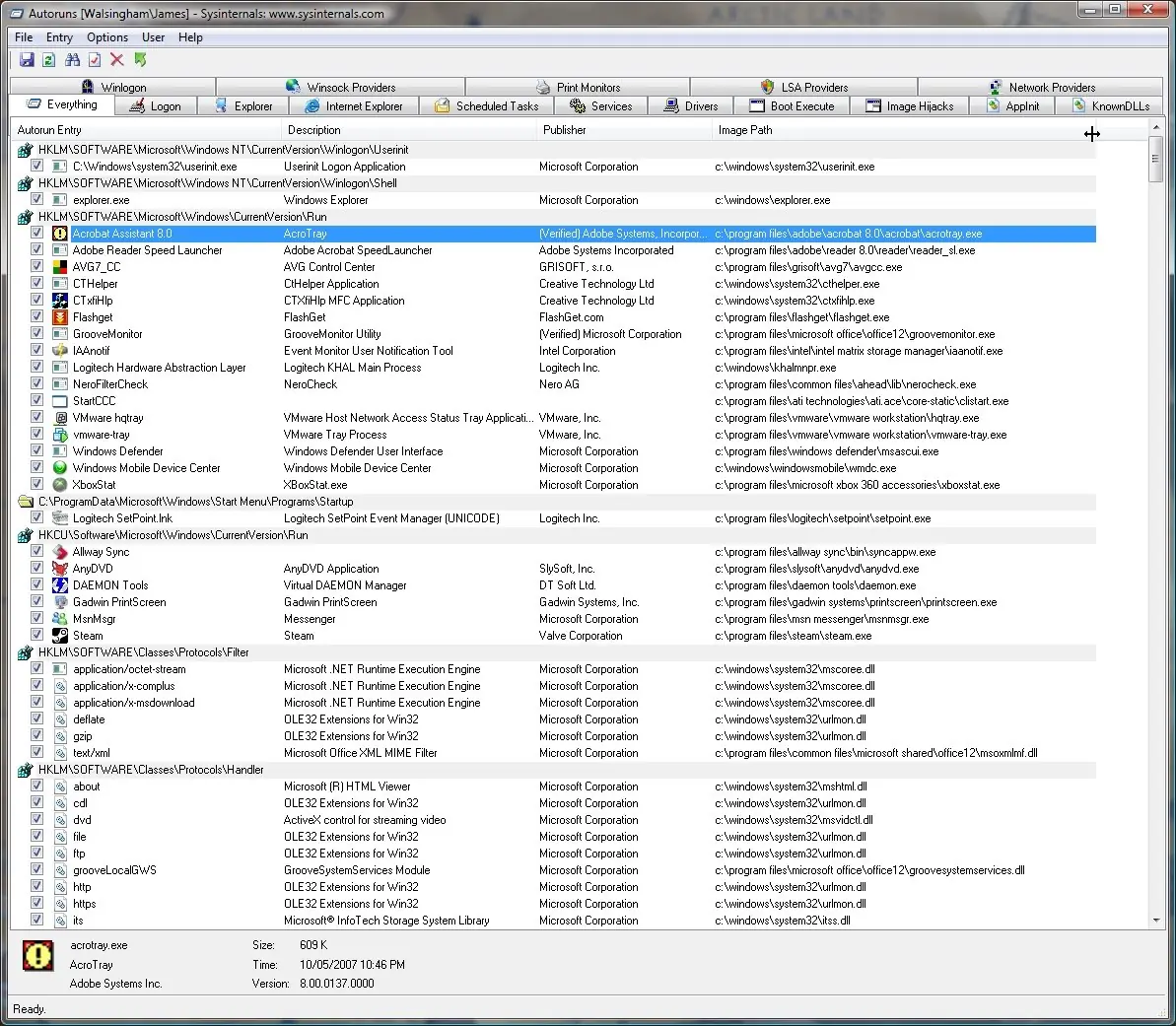Click the green Jump To arrow icon
The image size is (1176, 1026).
click(141, 60)
